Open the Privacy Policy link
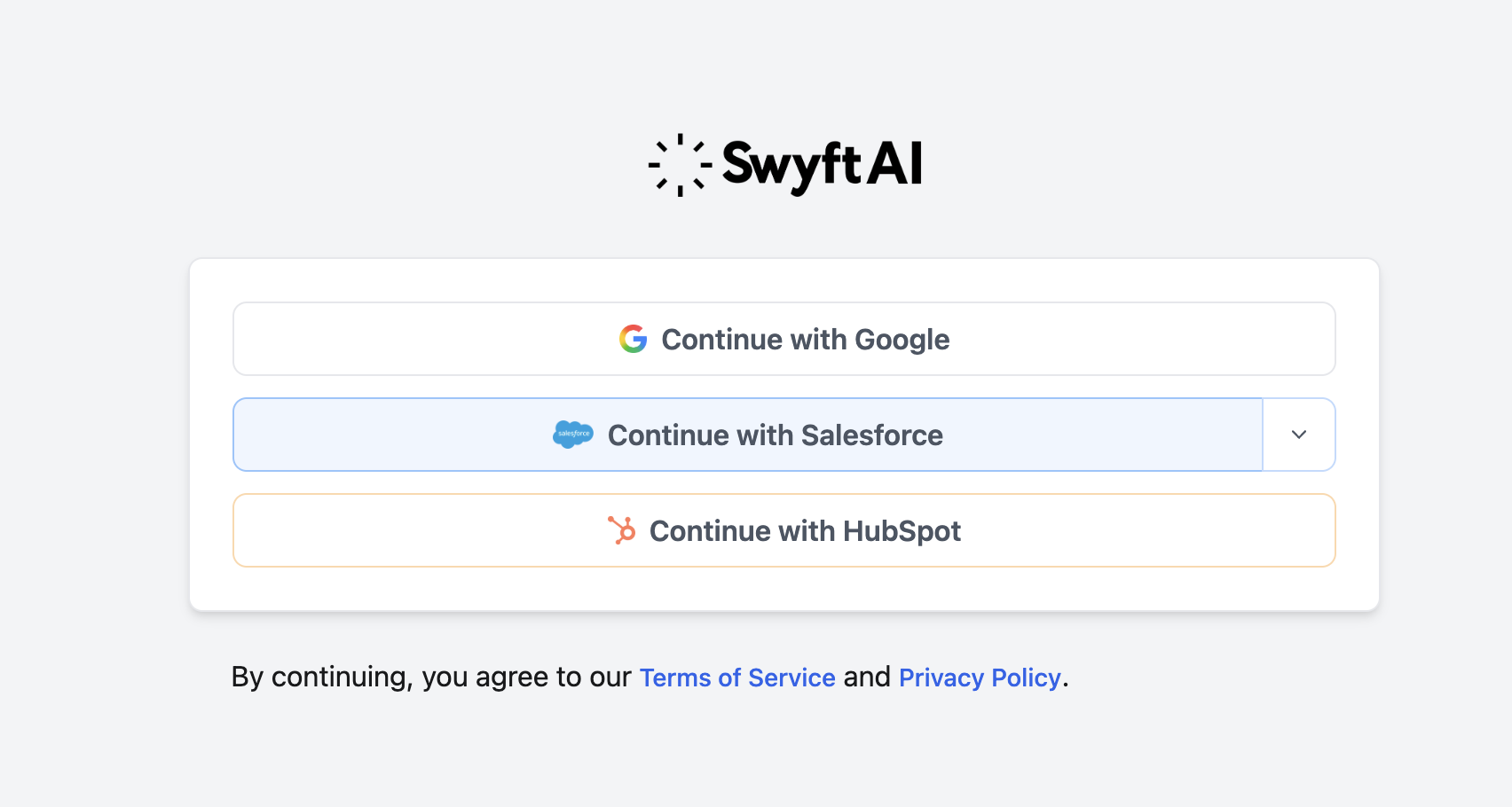1512x807 pixels. pos(980,678)
